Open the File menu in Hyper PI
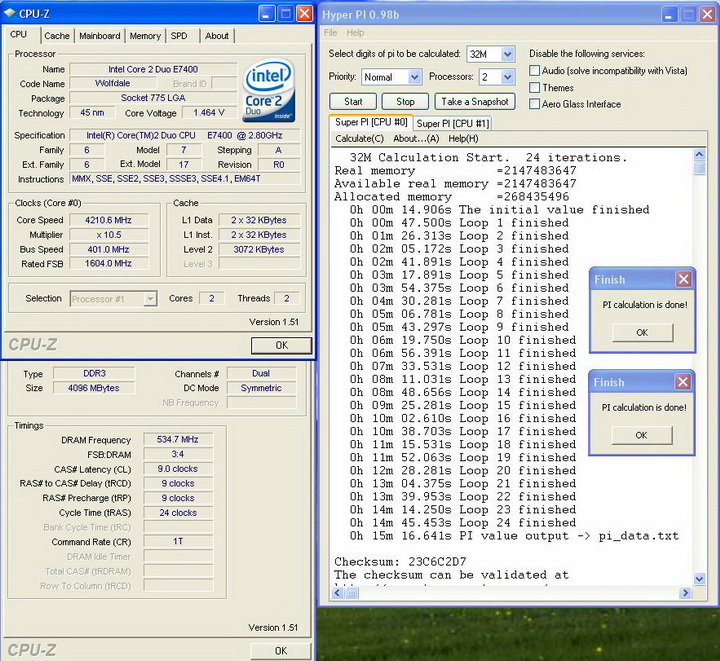 coord(330,33)
